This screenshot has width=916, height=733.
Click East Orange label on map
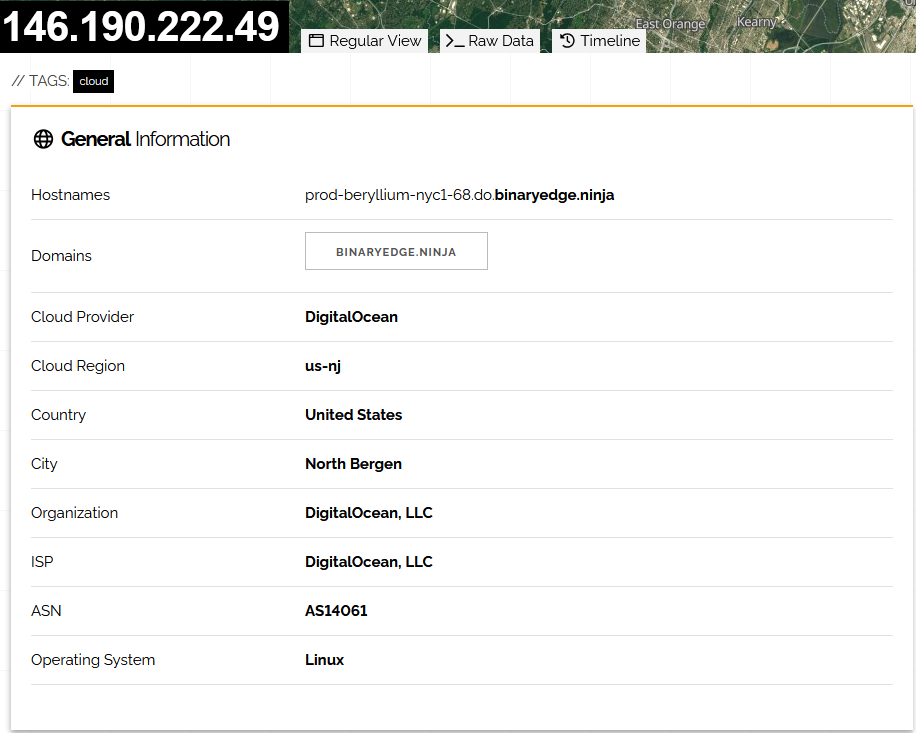pyautogui.click(x=670, y=24)
